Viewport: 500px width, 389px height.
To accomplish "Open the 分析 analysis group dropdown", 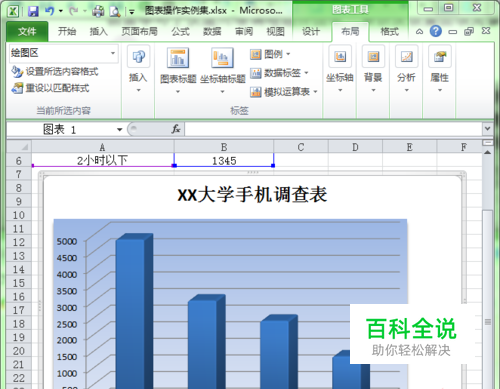I will pyautogui.click(x=406, y=70).
